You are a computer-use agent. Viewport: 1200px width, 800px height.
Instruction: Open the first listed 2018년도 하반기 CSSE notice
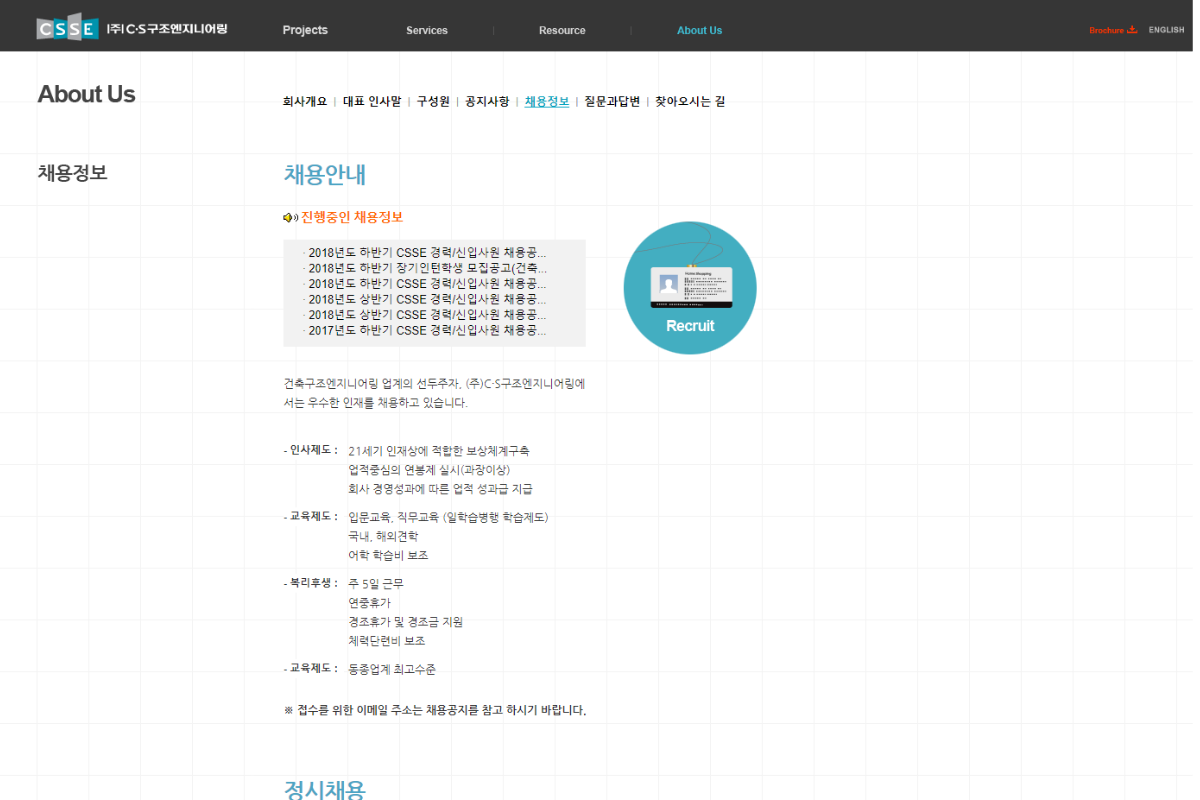(x=427, y=252)
